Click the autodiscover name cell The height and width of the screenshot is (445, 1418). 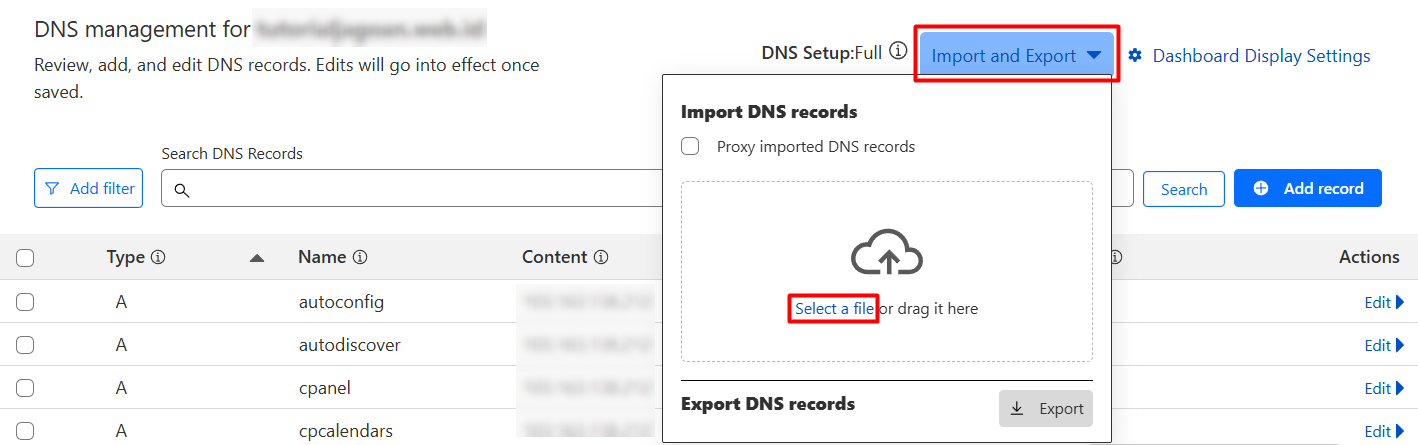click(x=349, y=345)
